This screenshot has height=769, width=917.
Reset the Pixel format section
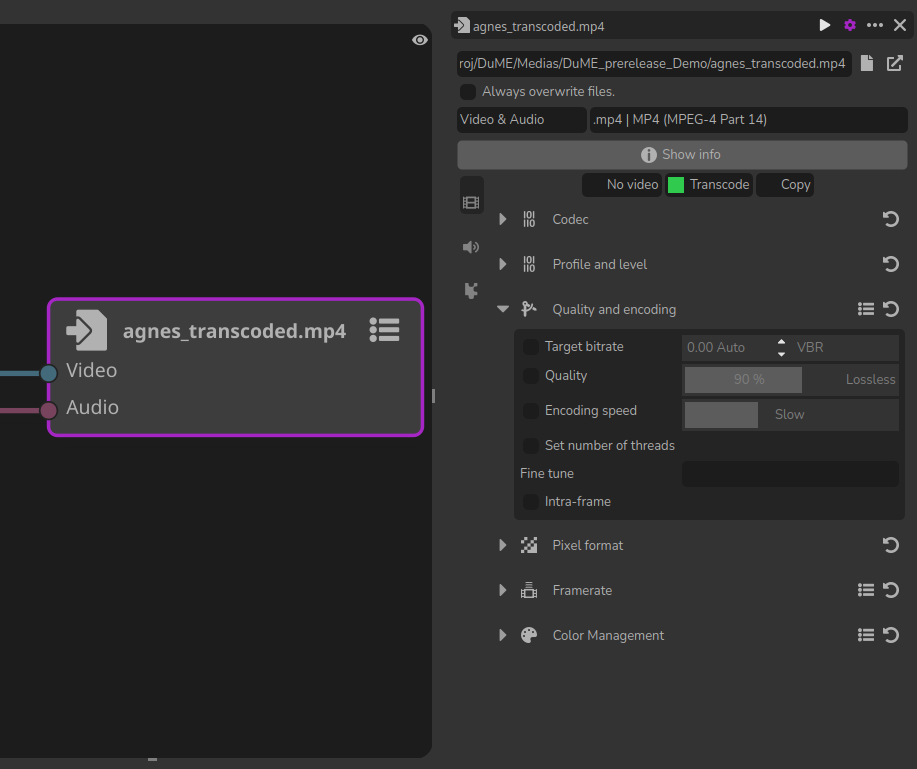tap(891, 545)
